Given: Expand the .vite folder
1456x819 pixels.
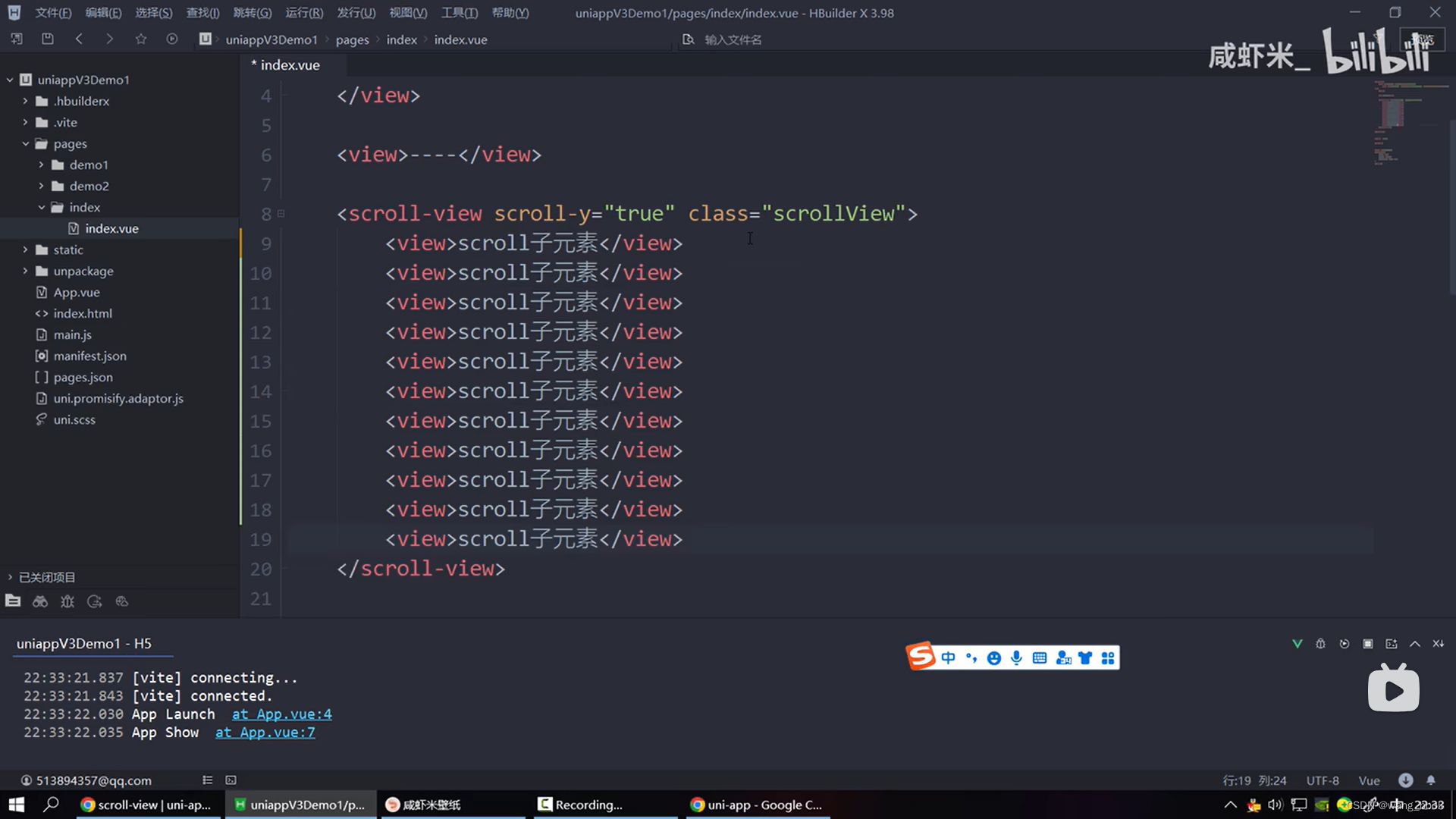Looking at the screenshot, I should click(25, 122).
